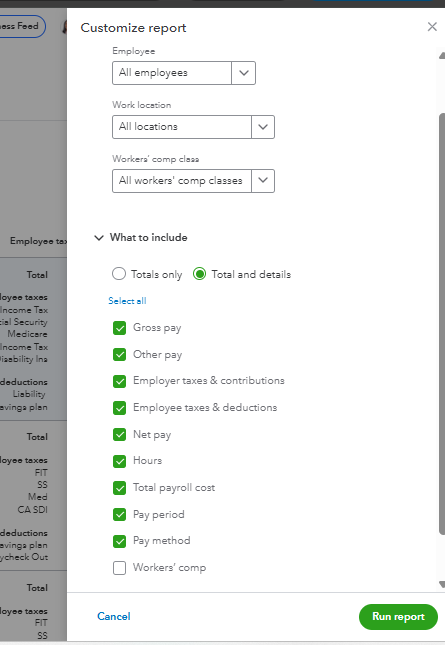Uncheck the Hours checkbox
The height and width of the screenshot is (645, 445).
119,461
